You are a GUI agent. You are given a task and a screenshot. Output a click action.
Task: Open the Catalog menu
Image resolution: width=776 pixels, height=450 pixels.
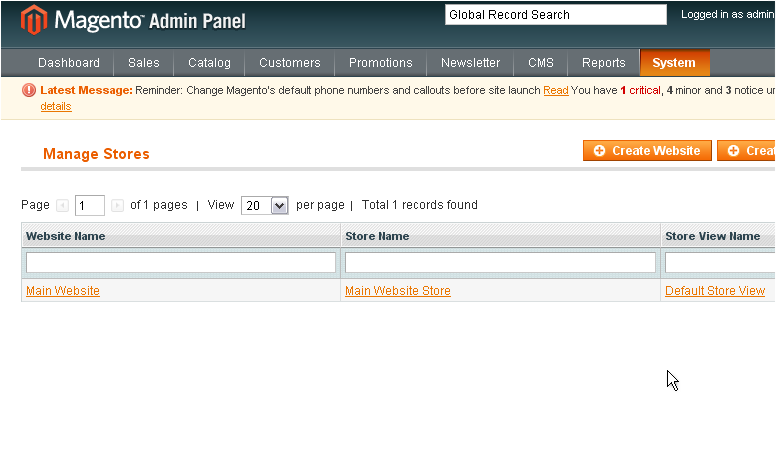(x=209, y=63)
